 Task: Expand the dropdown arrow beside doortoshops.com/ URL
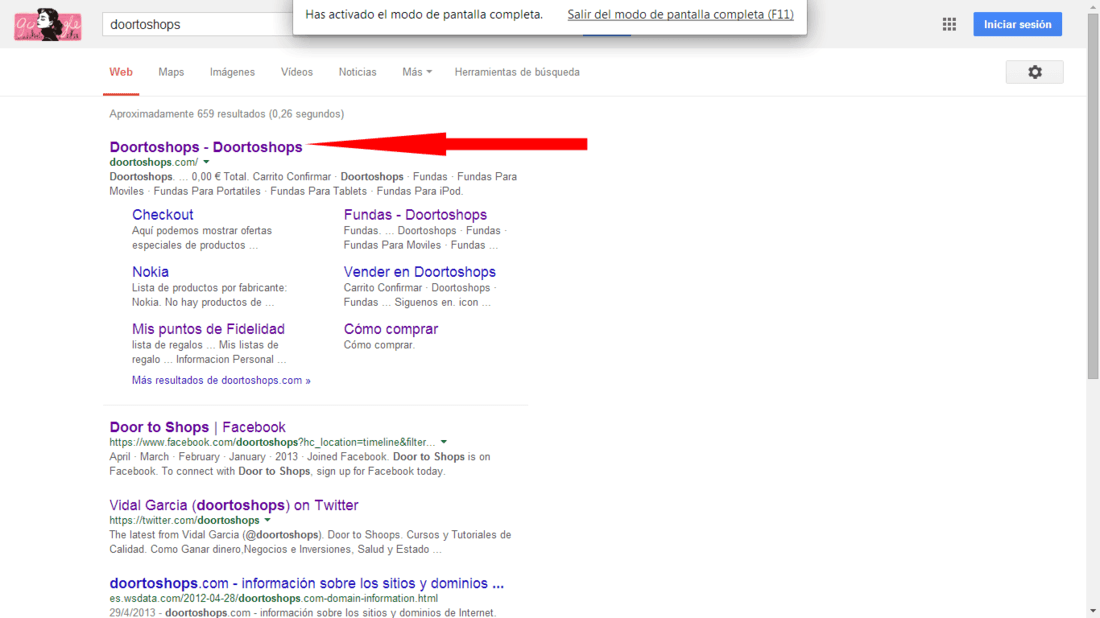(x=206, y=162)
